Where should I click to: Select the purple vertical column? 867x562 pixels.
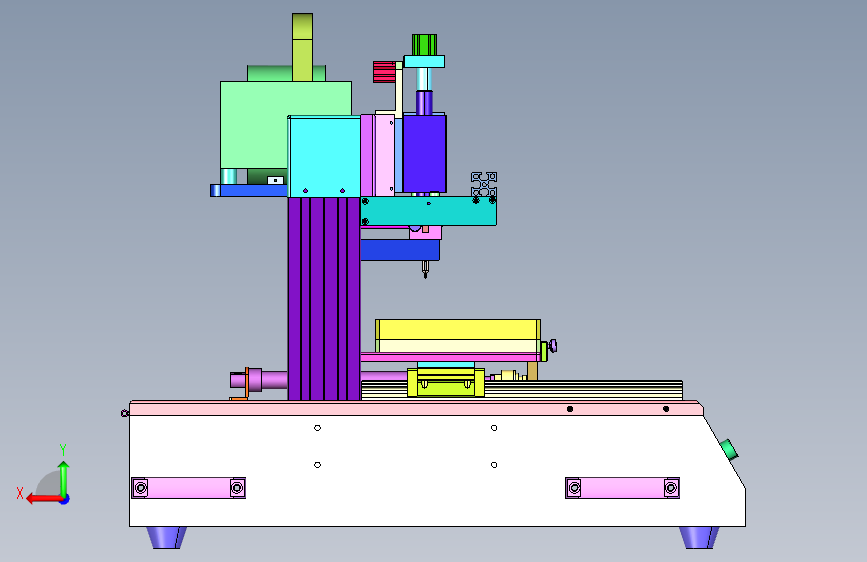click(x=324, y=299)
